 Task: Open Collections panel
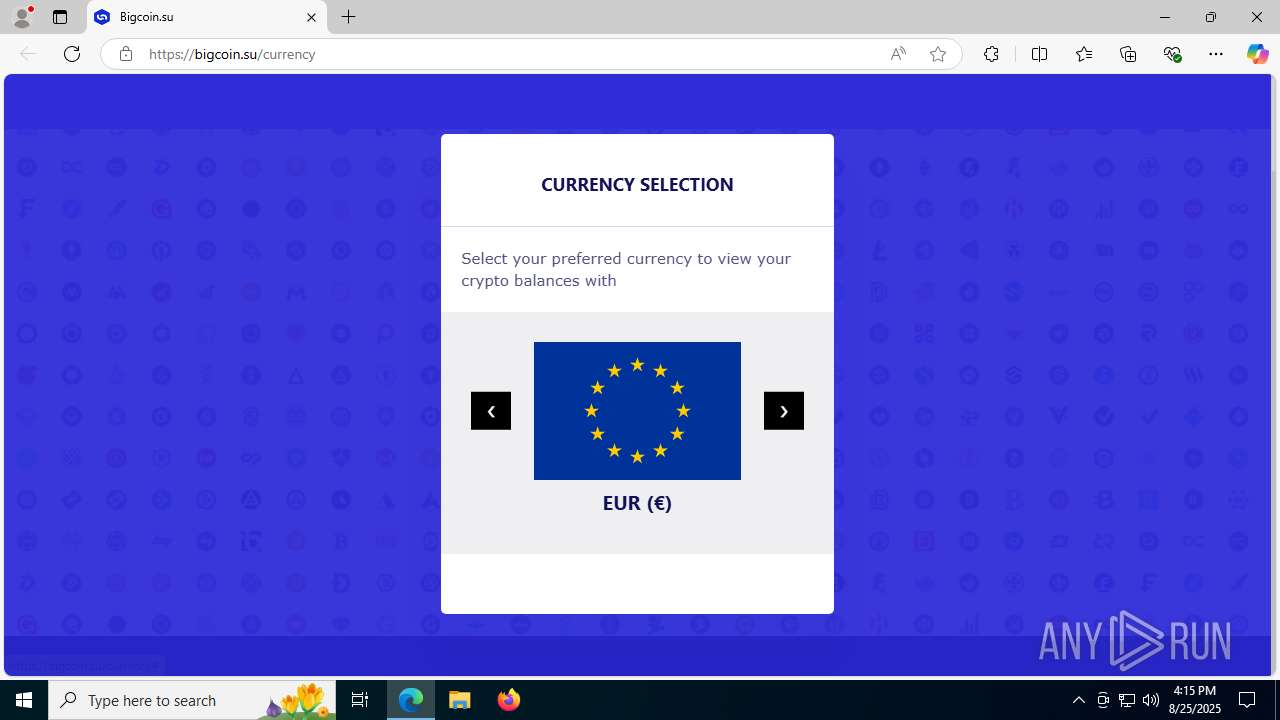(1128, 54)
